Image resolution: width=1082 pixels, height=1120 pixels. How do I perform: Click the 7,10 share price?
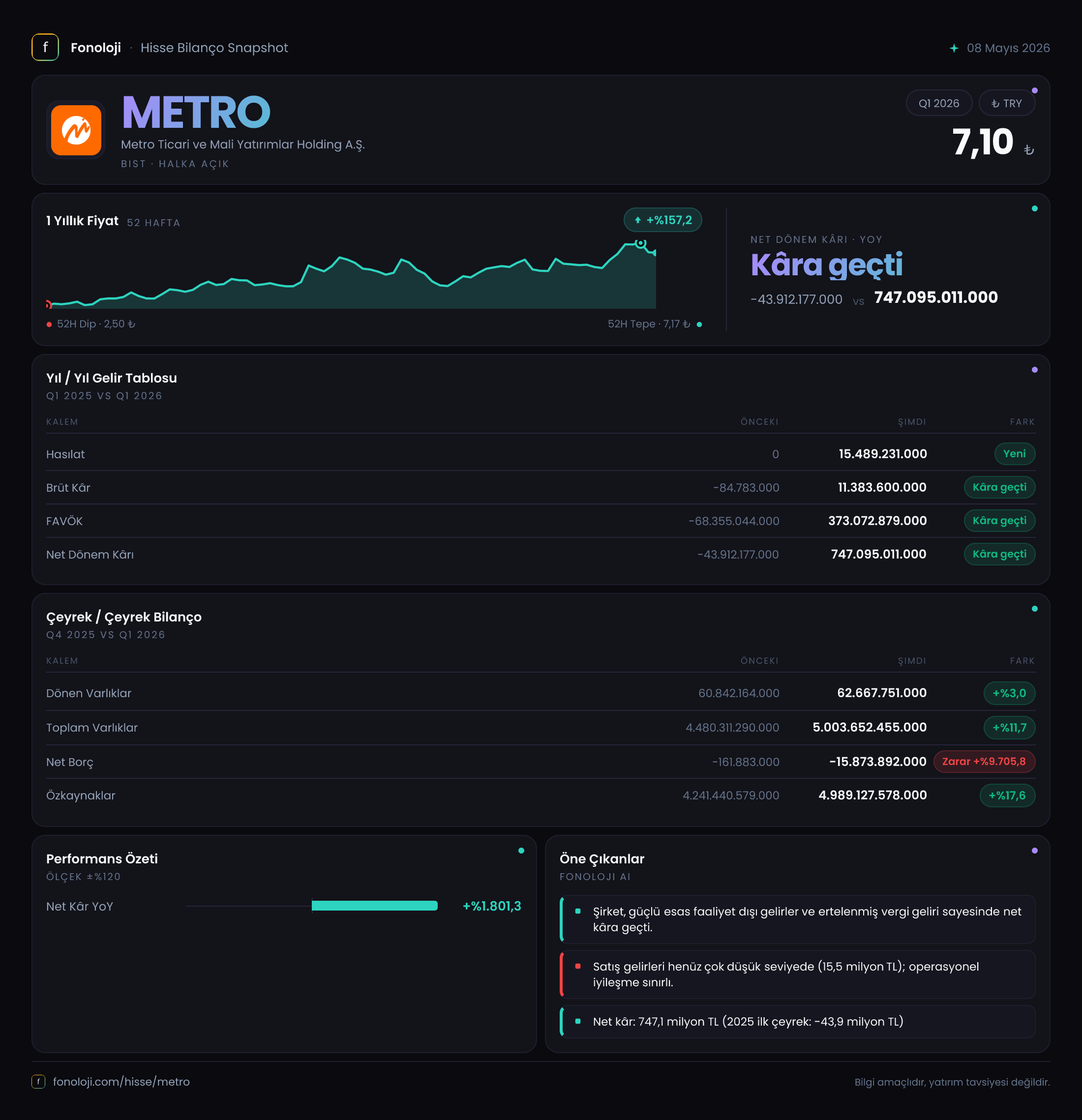click(983, 142)
